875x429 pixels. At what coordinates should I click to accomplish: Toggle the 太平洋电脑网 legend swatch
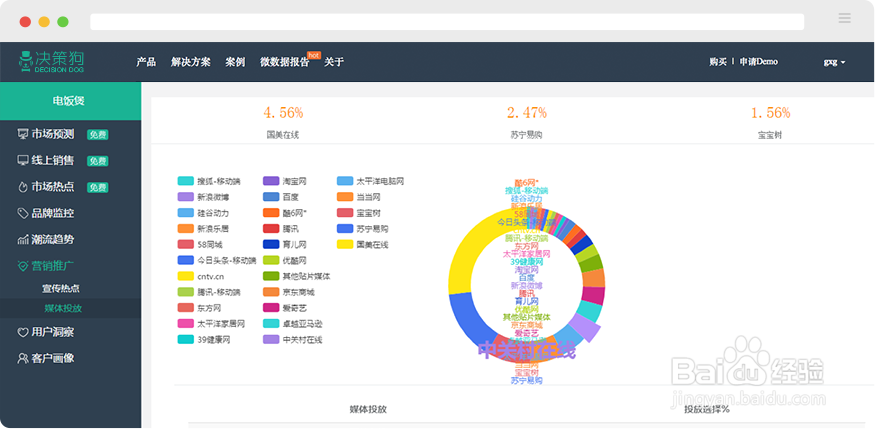click(345, 181)
